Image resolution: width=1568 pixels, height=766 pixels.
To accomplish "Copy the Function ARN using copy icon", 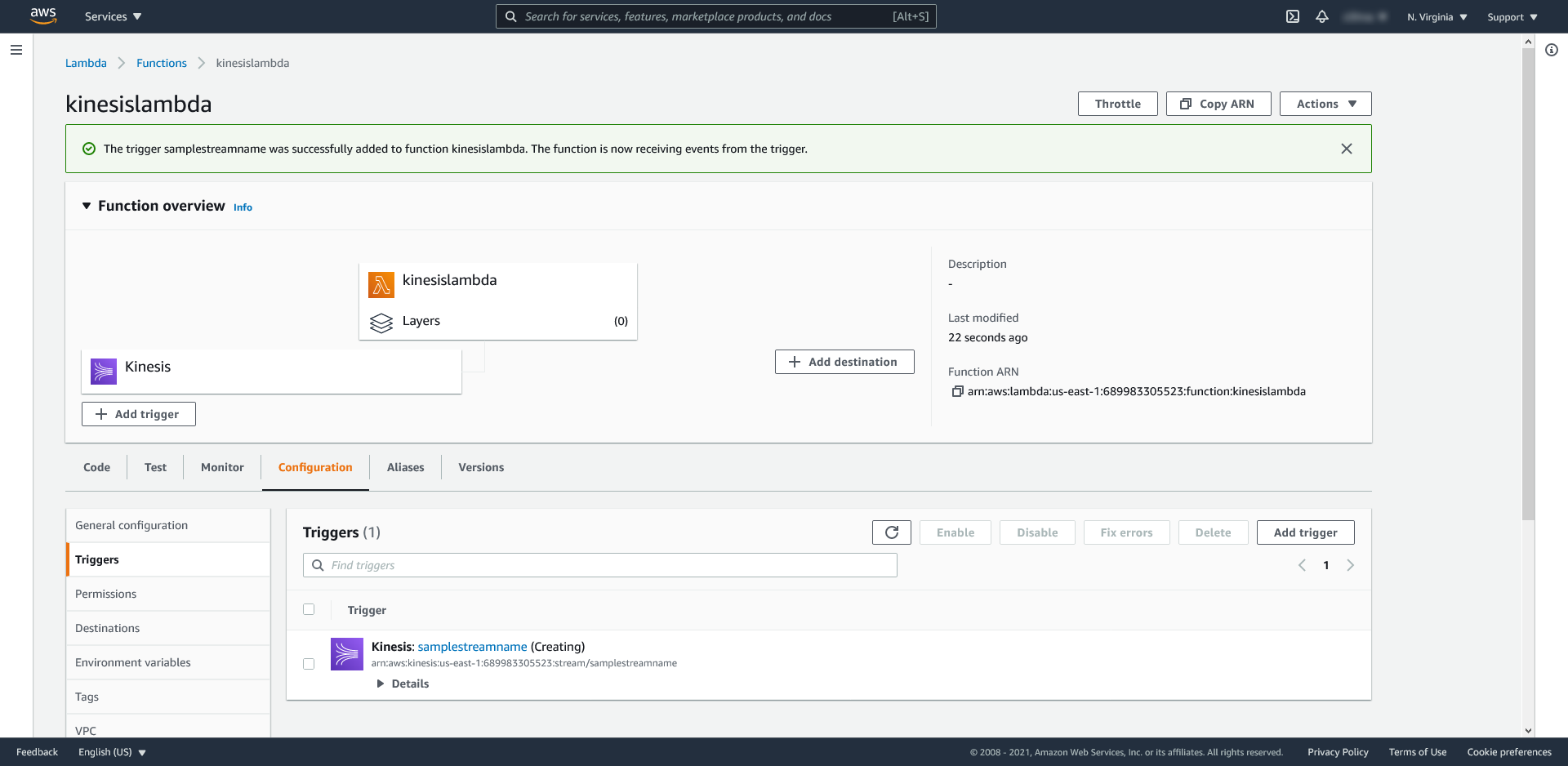I will (957, 391).
